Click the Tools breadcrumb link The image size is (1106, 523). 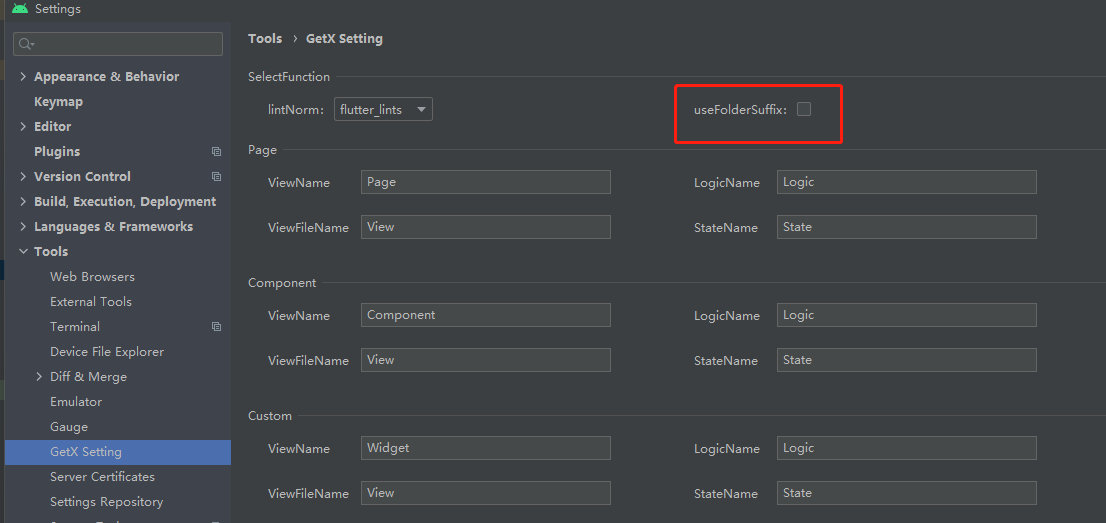tap(265, 39)
